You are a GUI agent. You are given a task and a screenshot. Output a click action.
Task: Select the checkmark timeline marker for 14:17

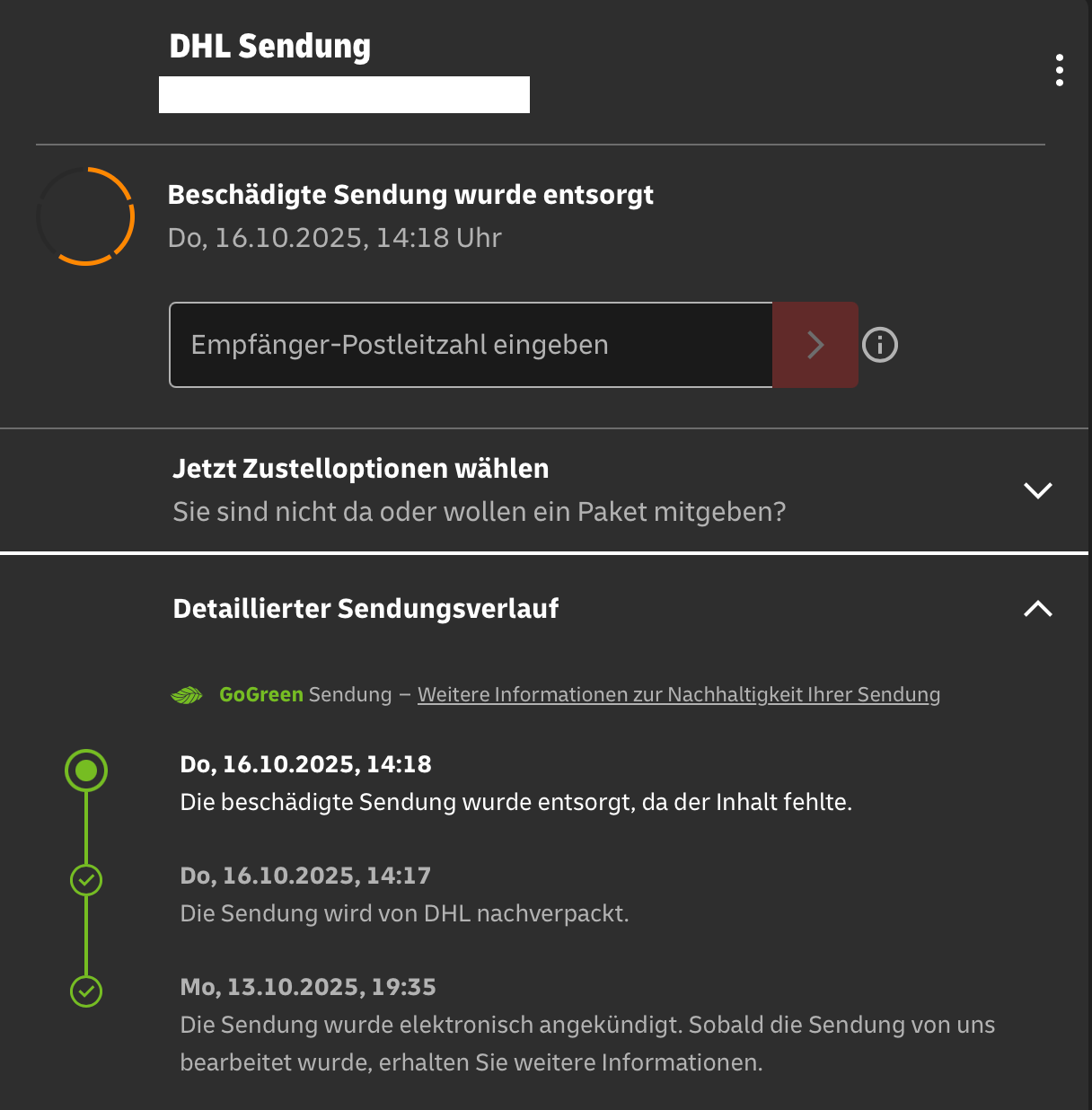coord(86,880)
